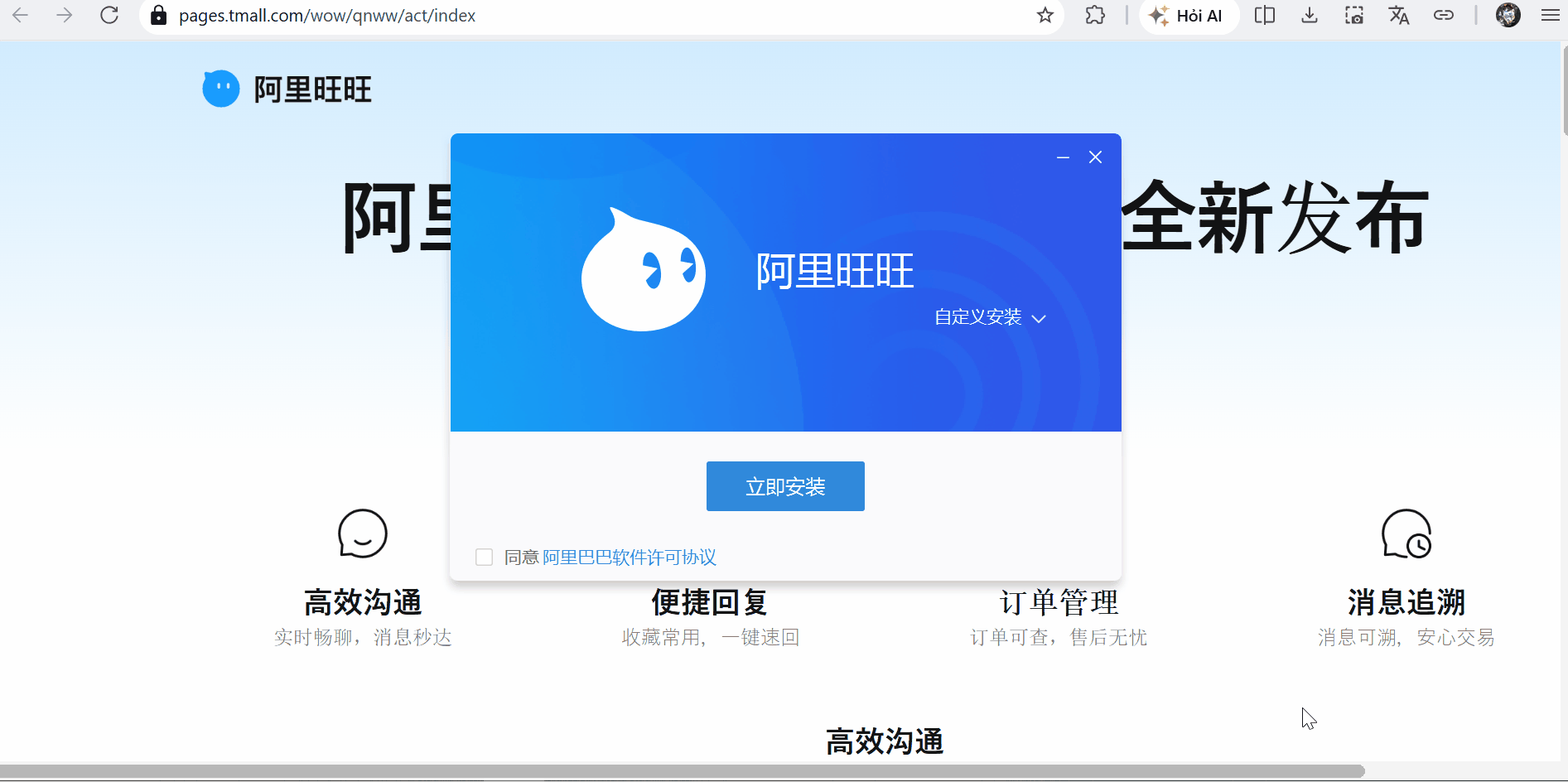Click the vertical page scrollbar

(x=1564, y=89)
